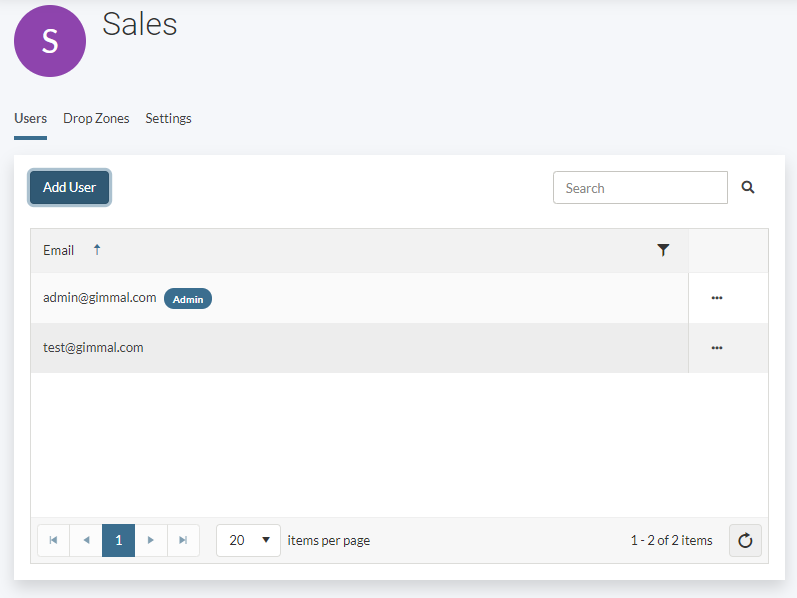The height and width of the screenshot is (598, 797).
Task: Select the Users tab
Action: [x=30, y=118]
